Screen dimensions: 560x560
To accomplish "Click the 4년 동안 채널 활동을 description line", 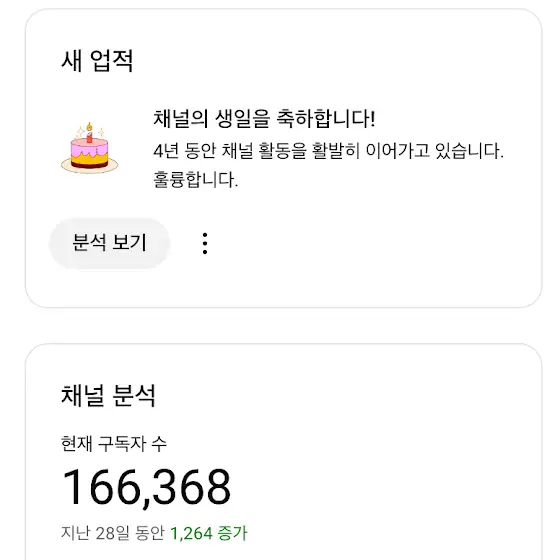I will 328,151.
